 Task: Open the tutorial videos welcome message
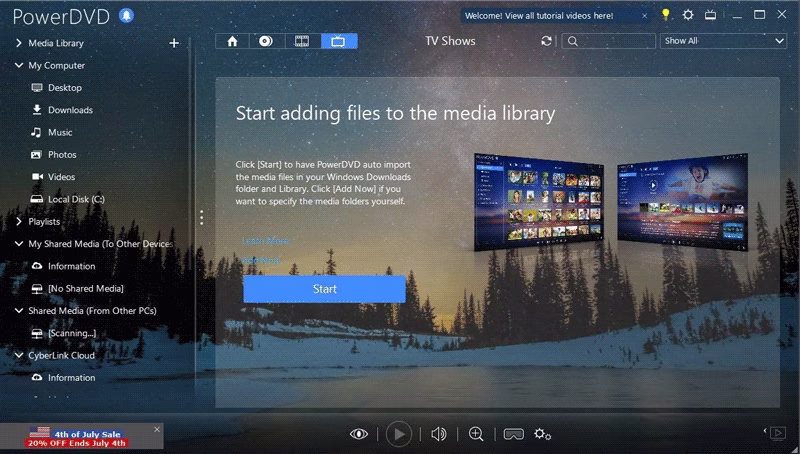pyautogui.click(x=539, y=16)
